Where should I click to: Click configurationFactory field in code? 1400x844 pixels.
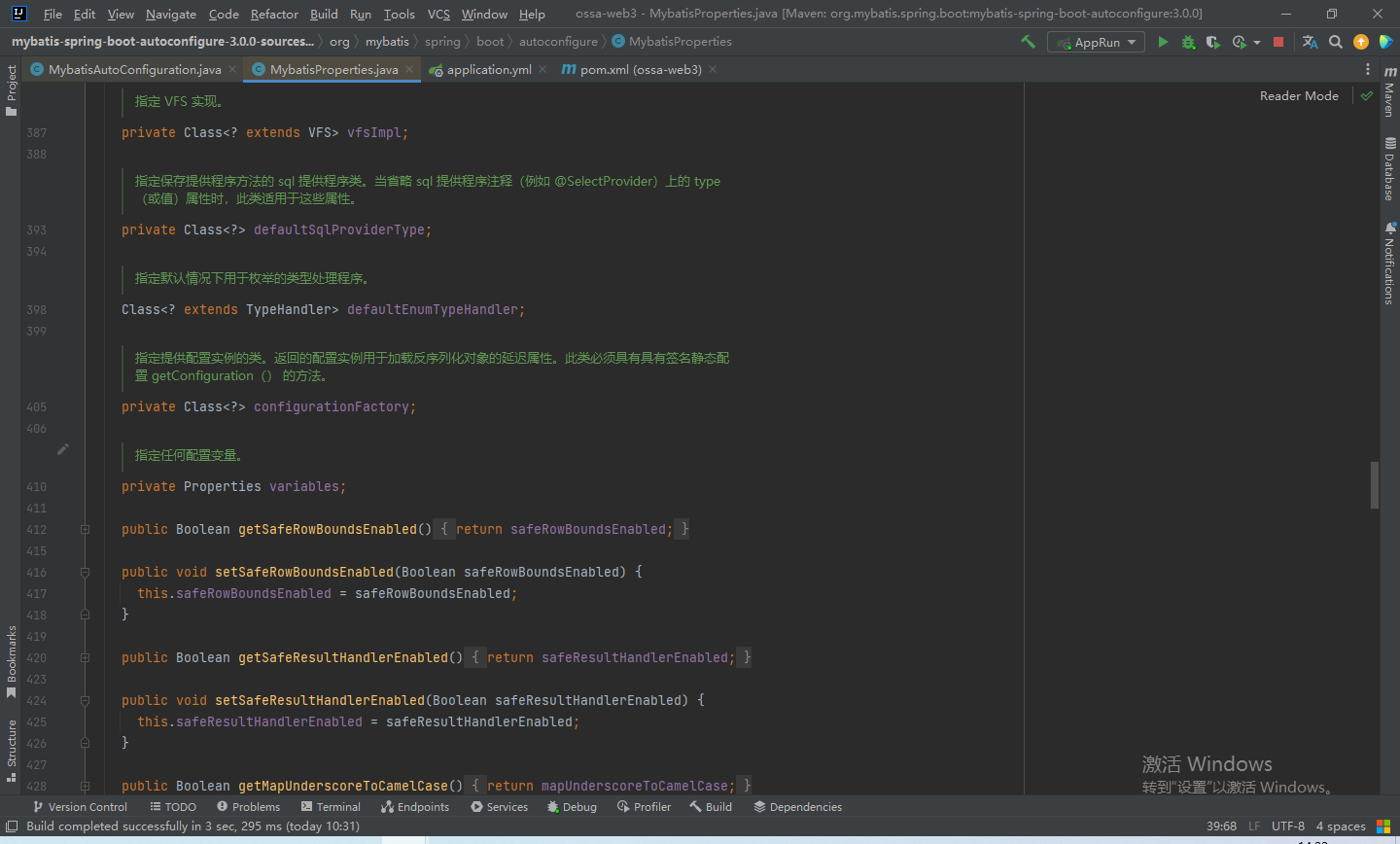[x=331, y=406]
